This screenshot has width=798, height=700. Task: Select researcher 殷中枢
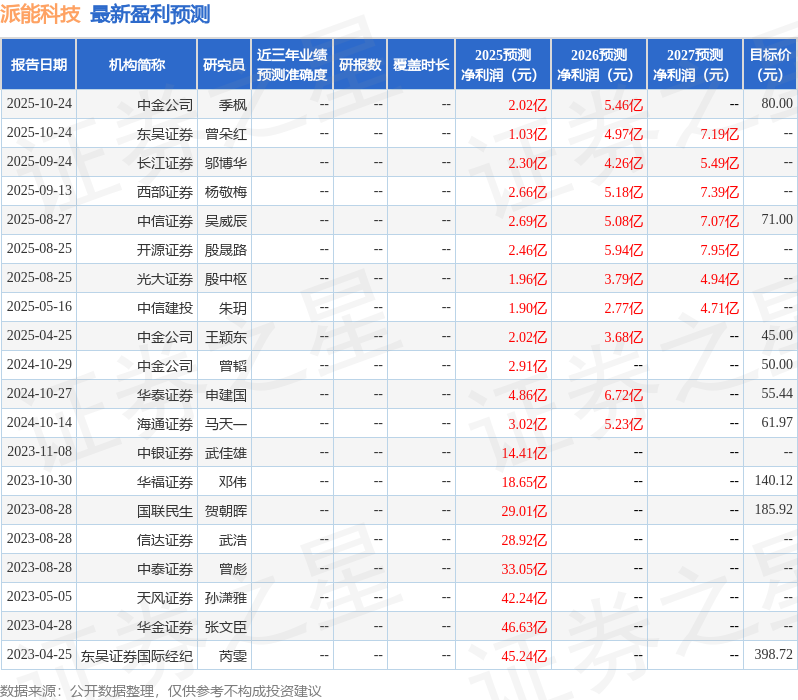click(x=226, y=279)
